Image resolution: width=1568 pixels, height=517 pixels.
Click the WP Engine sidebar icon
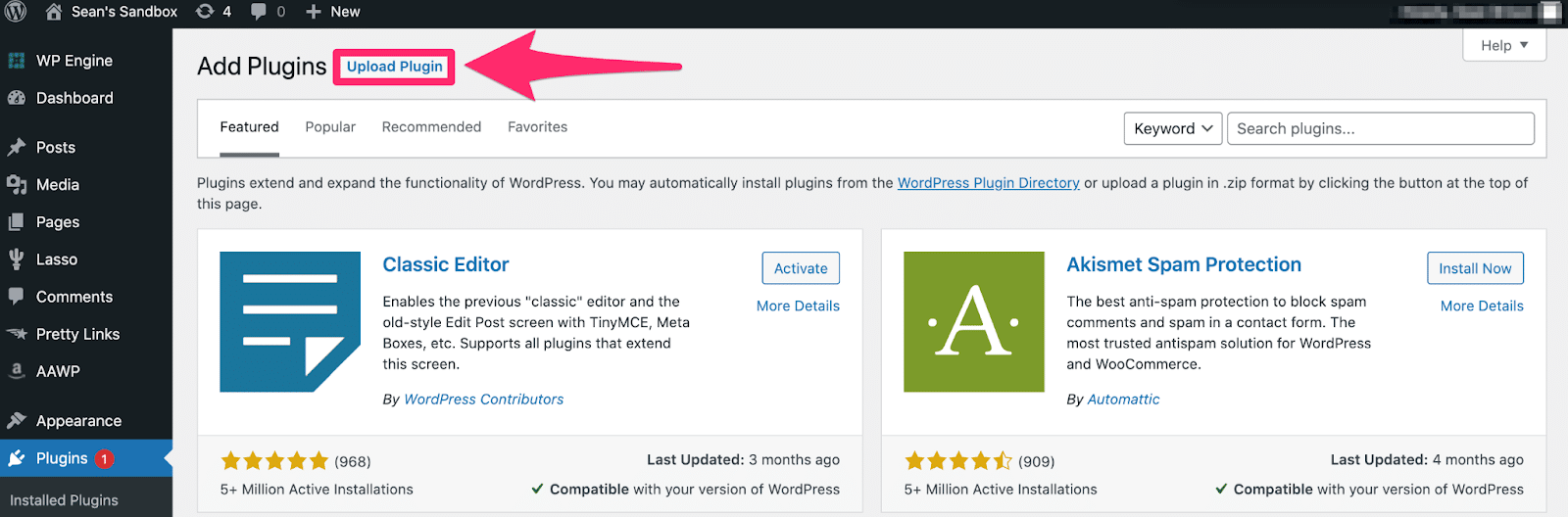point(17,61)
